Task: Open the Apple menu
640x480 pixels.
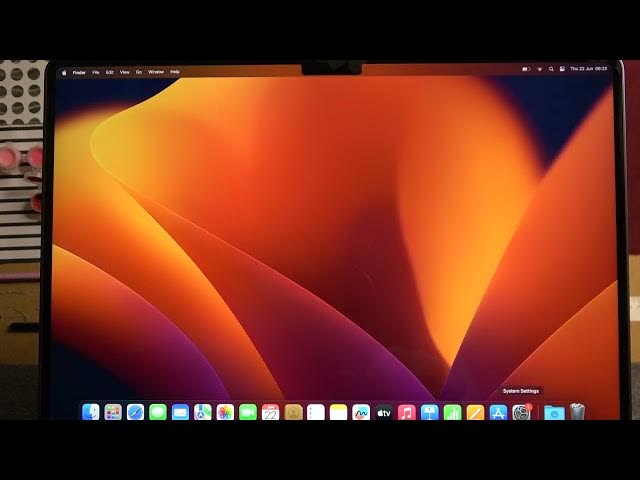Action: 64,72
